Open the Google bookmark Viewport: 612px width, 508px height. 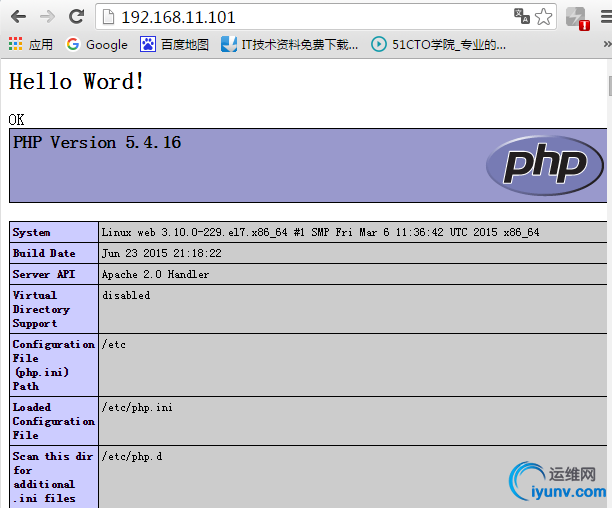tap(96, 44)
